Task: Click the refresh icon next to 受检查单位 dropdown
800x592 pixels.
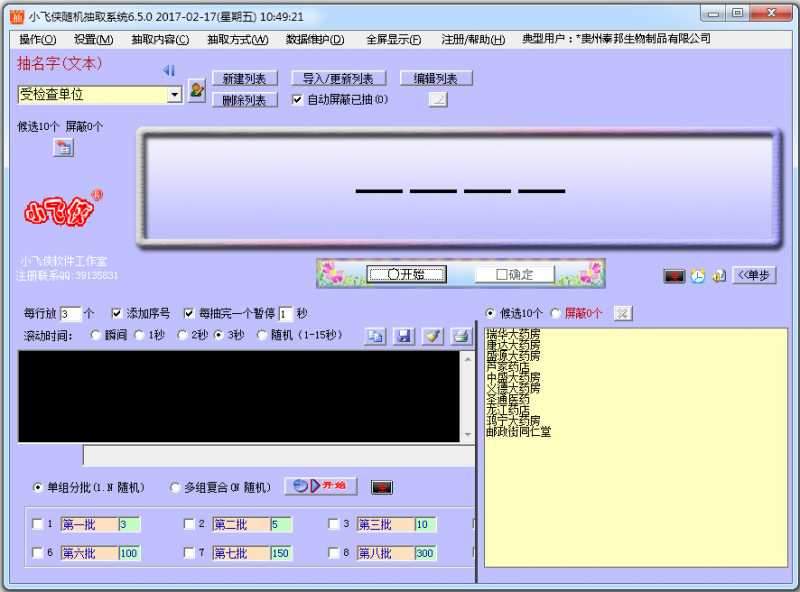Action: point(195,90)
